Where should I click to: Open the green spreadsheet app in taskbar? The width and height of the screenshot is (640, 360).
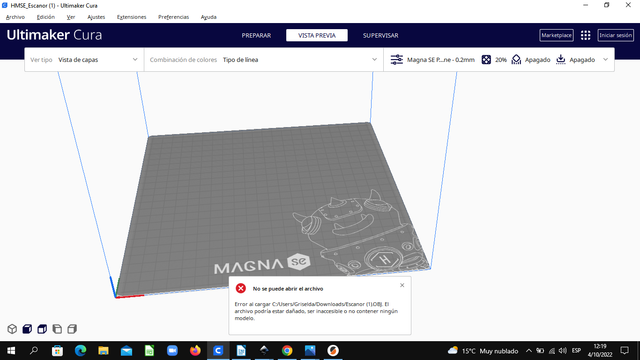coord(149,351)
